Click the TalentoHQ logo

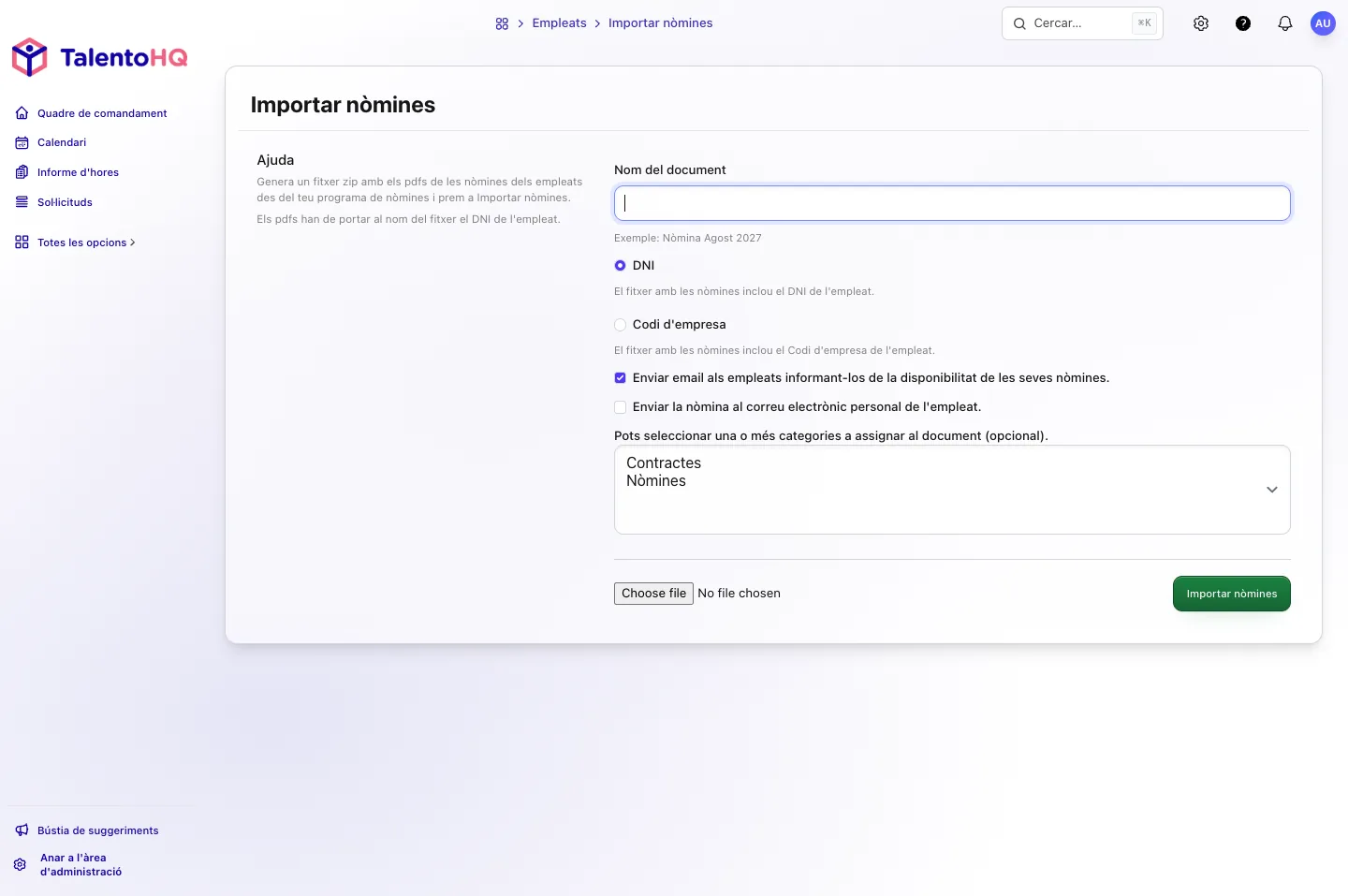99,57
